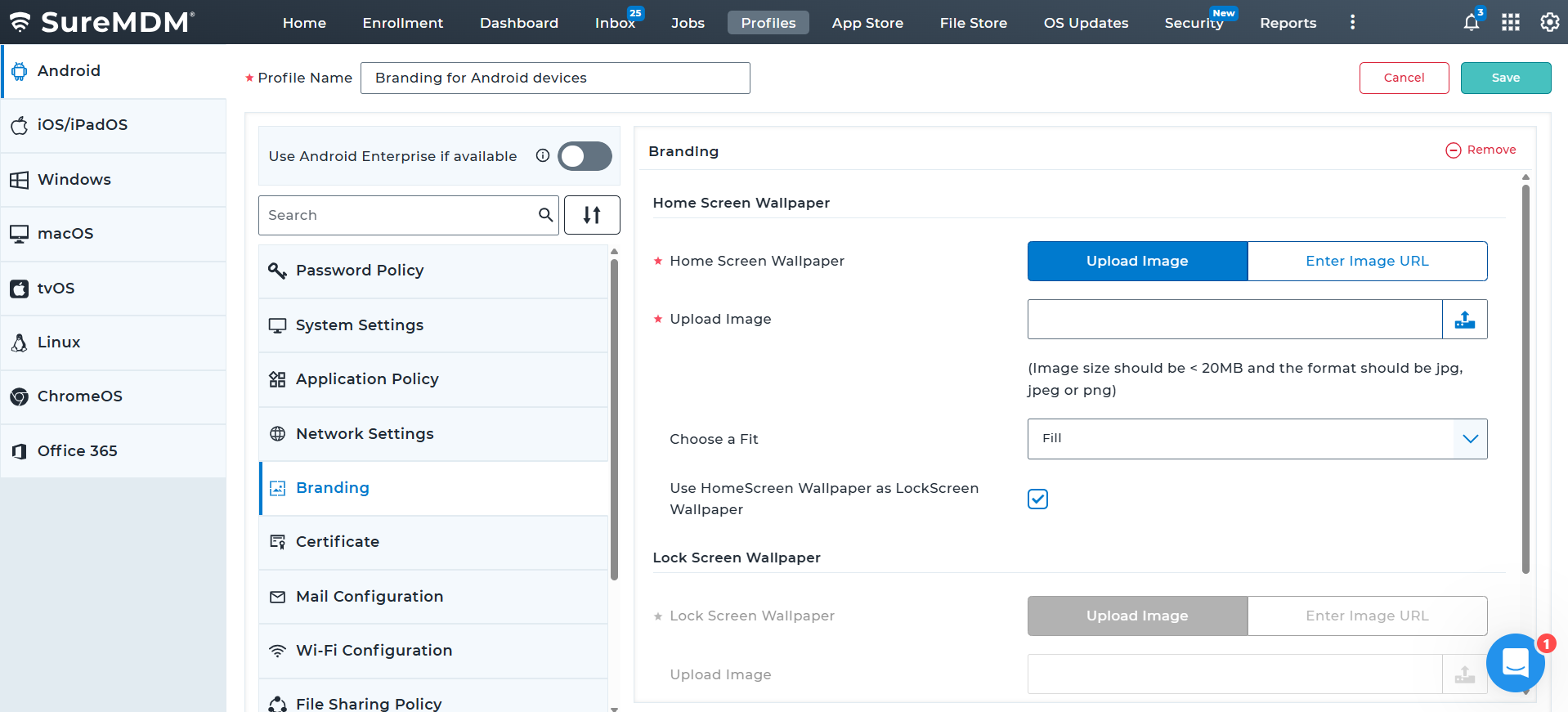Open the notifications bell icon
This screenshot has height=712, width=1568.
[x=1471, y=22]
